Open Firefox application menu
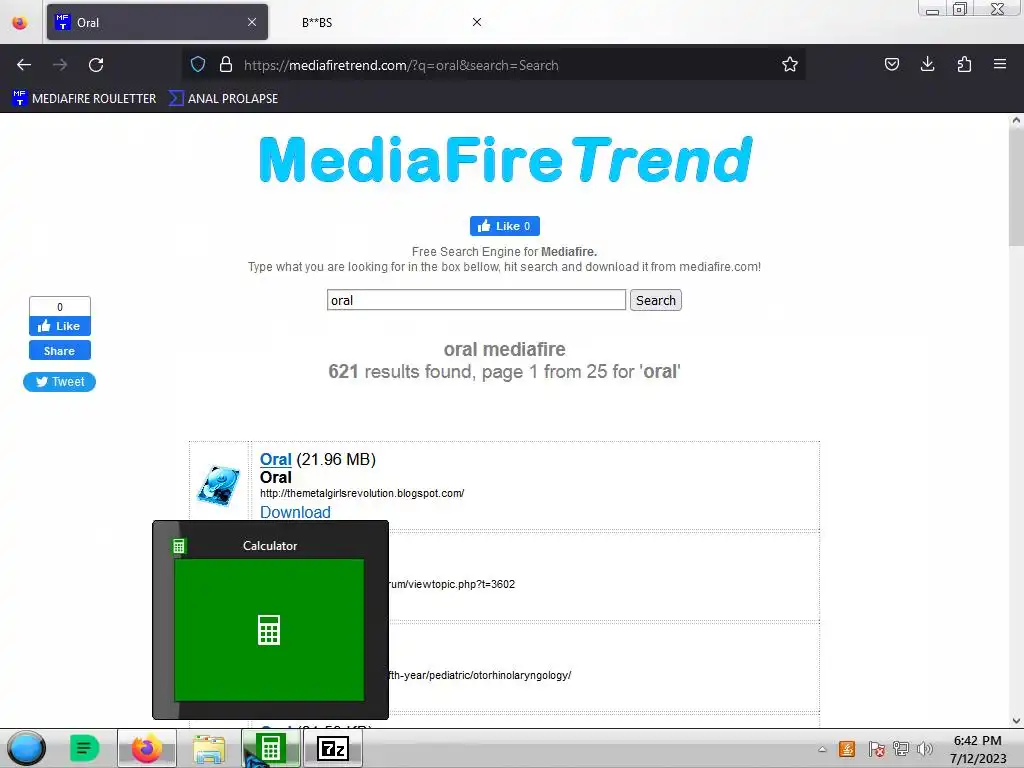The image size is (1024, 768). (1000, 65)
